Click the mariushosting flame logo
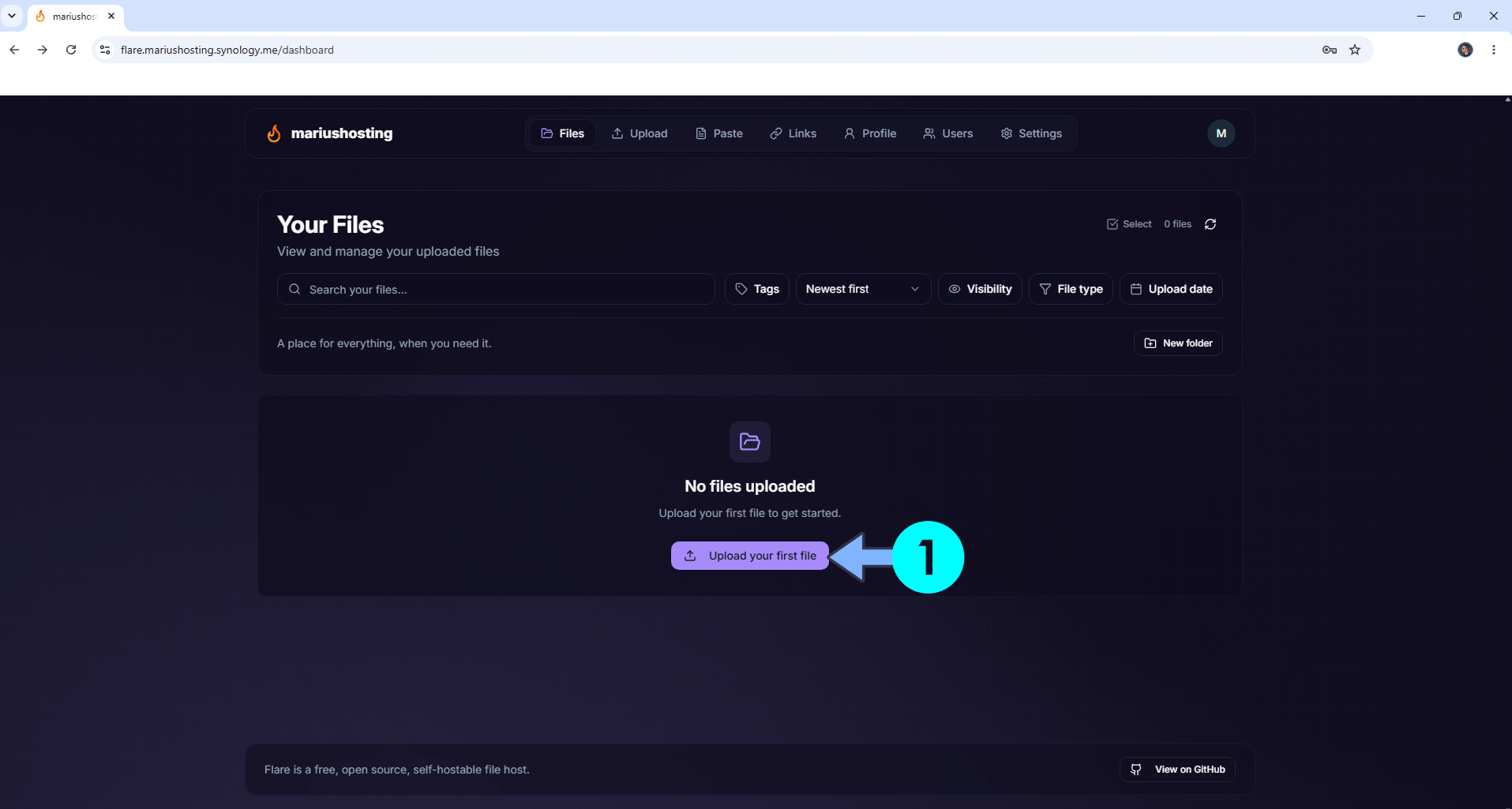Viewport: 1512px width, 809px height. pyautogui.click(x=274, y=133)
